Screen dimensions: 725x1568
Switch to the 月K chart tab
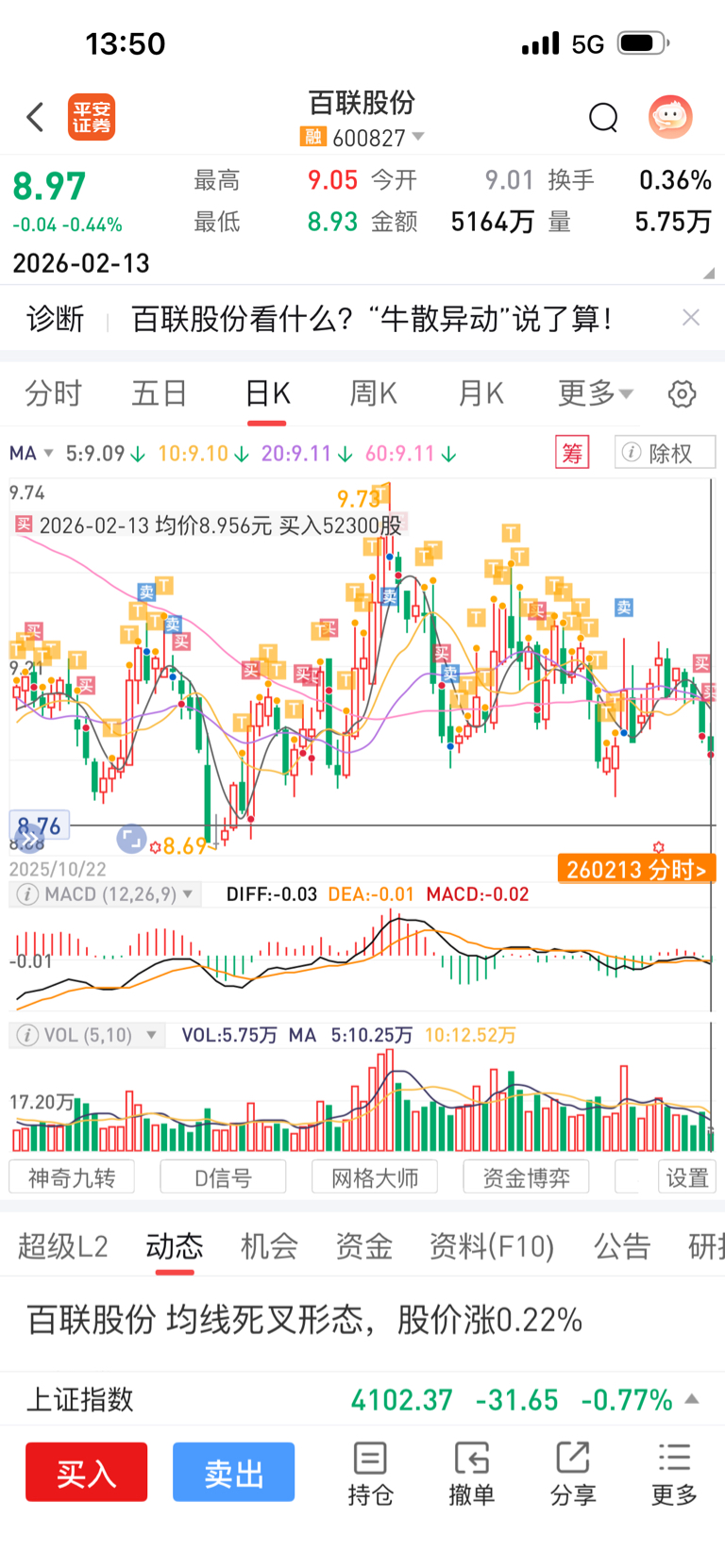pyautogui.click(x=481, y=393)
